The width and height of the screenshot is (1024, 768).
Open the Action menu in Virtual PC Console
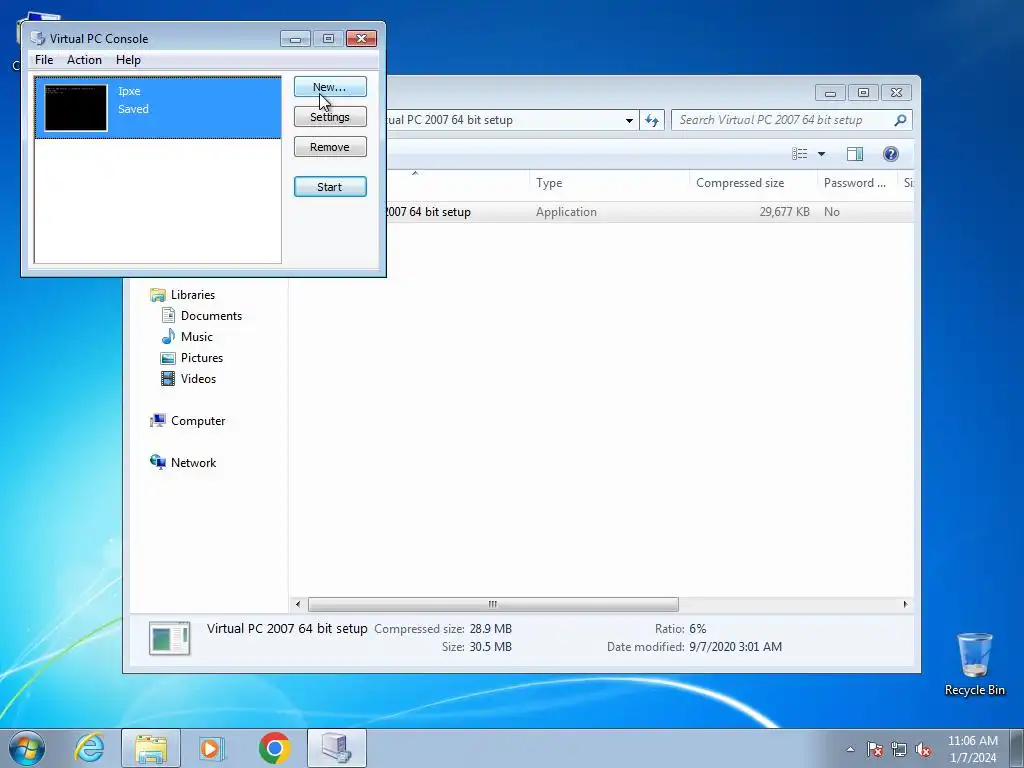[x=84, y=59]
